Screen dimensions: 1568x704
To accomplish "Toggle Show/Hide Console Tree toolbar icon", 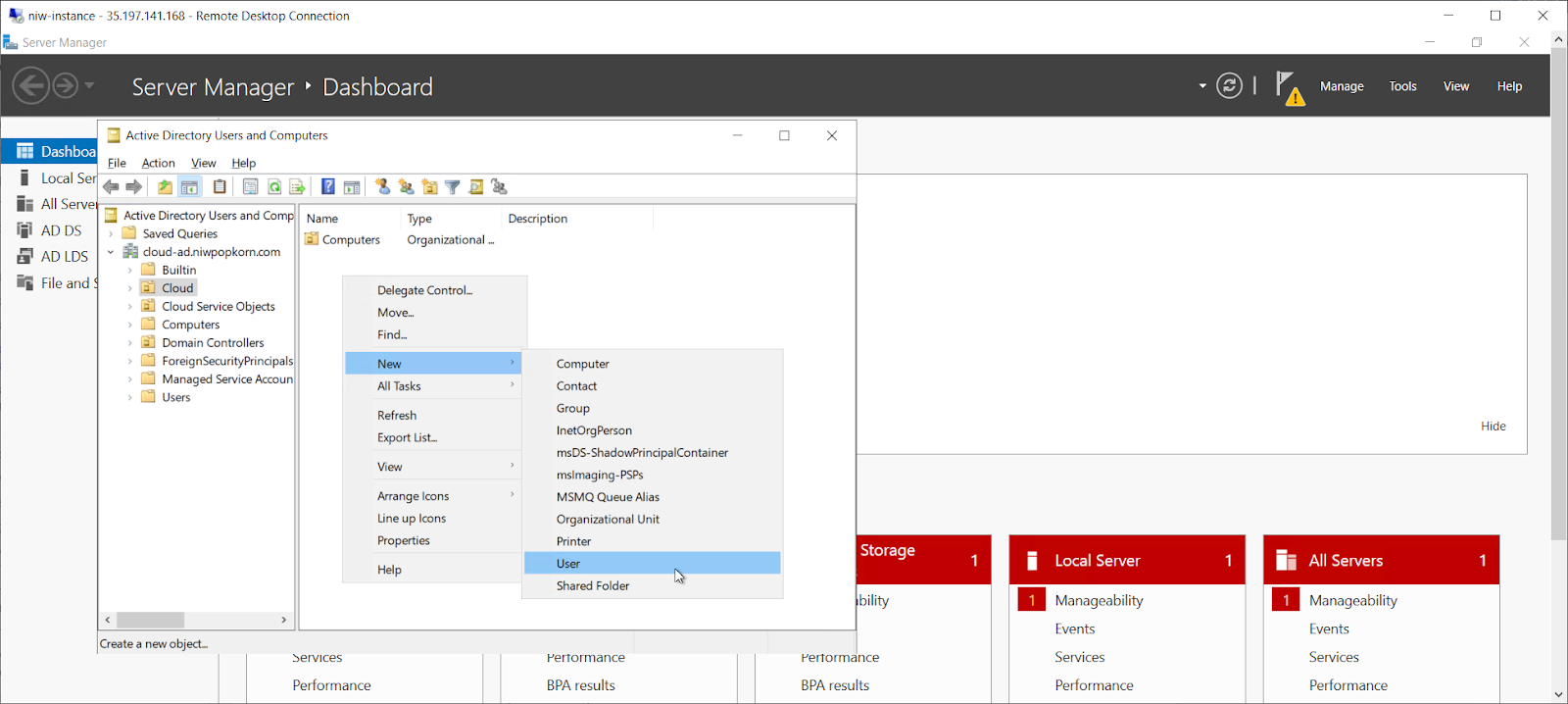I will click(189, 186).
